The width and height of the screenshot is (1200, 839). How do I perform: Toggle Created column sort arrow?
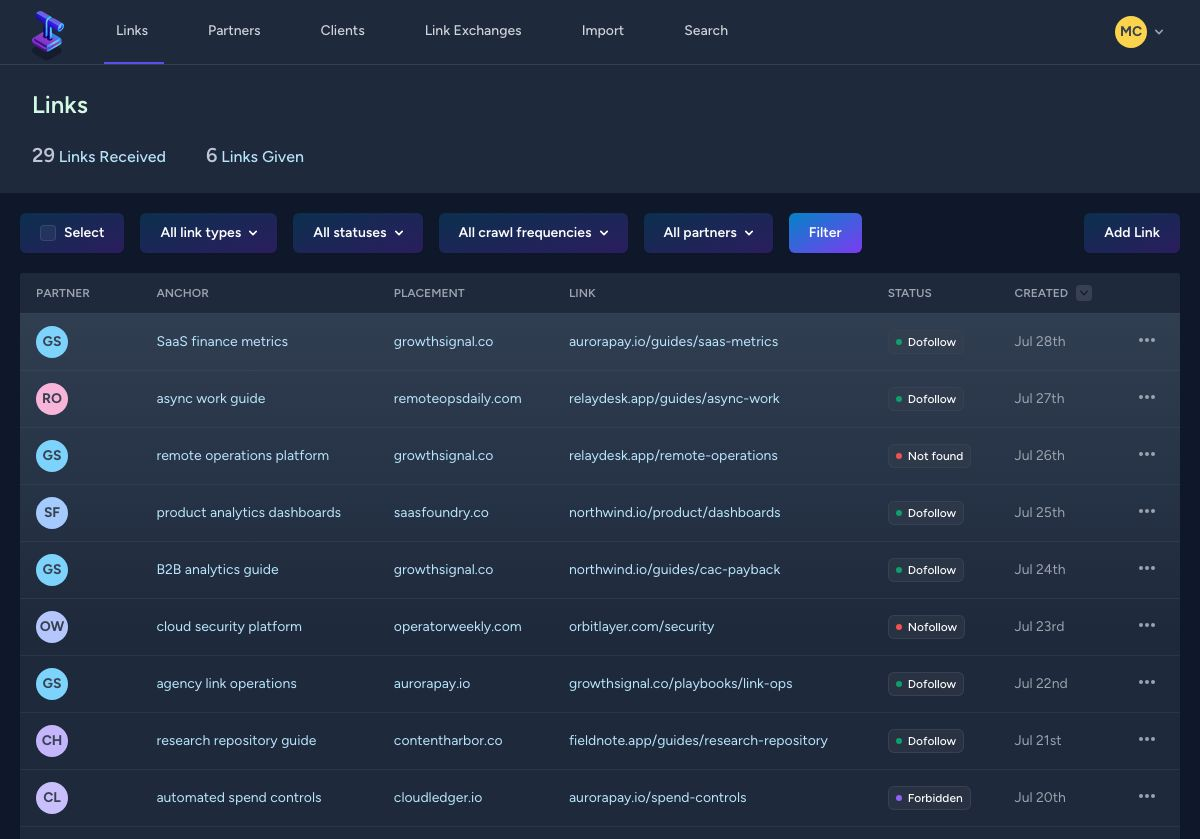coord(1084,293)
